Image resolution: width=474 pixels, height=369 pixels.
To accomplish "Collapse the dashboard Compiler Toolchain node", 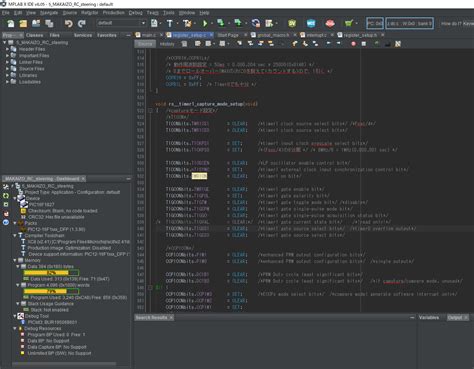I will (15, 235).
